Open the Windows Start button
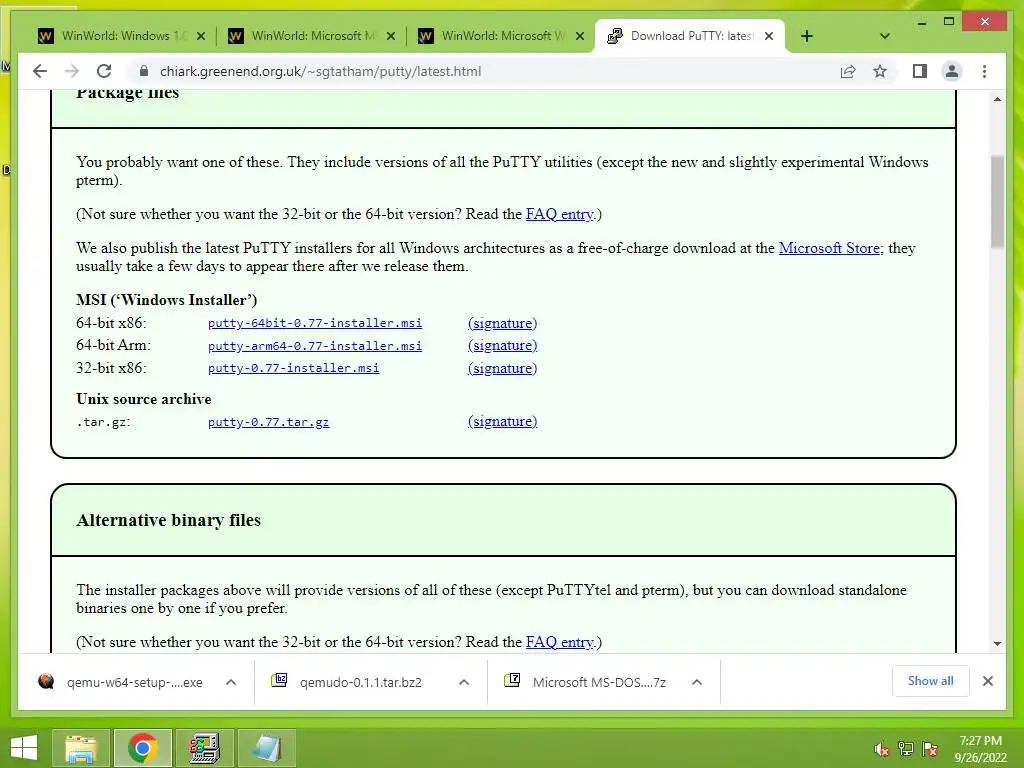1024x768 pixels. click(x=24, y=748)
